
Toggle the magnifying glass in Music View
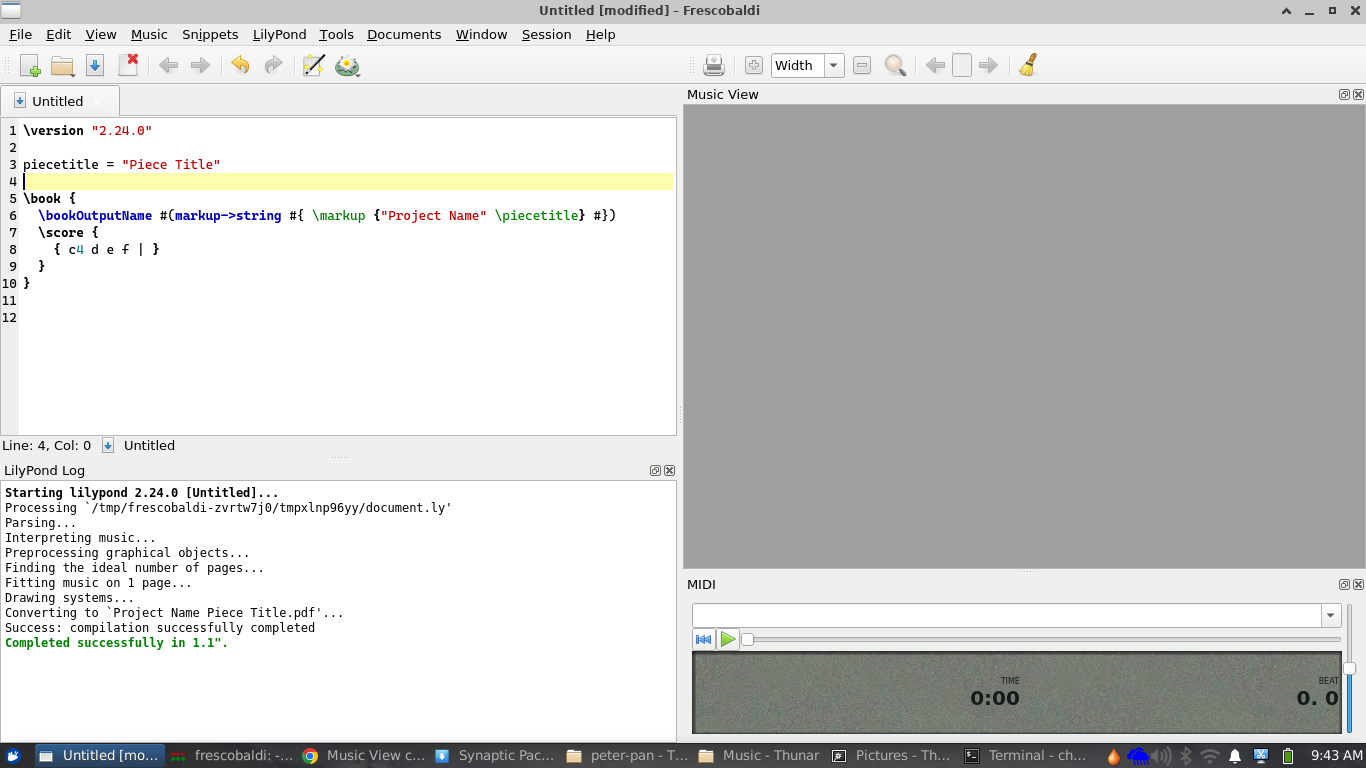(x=894, y=65)
